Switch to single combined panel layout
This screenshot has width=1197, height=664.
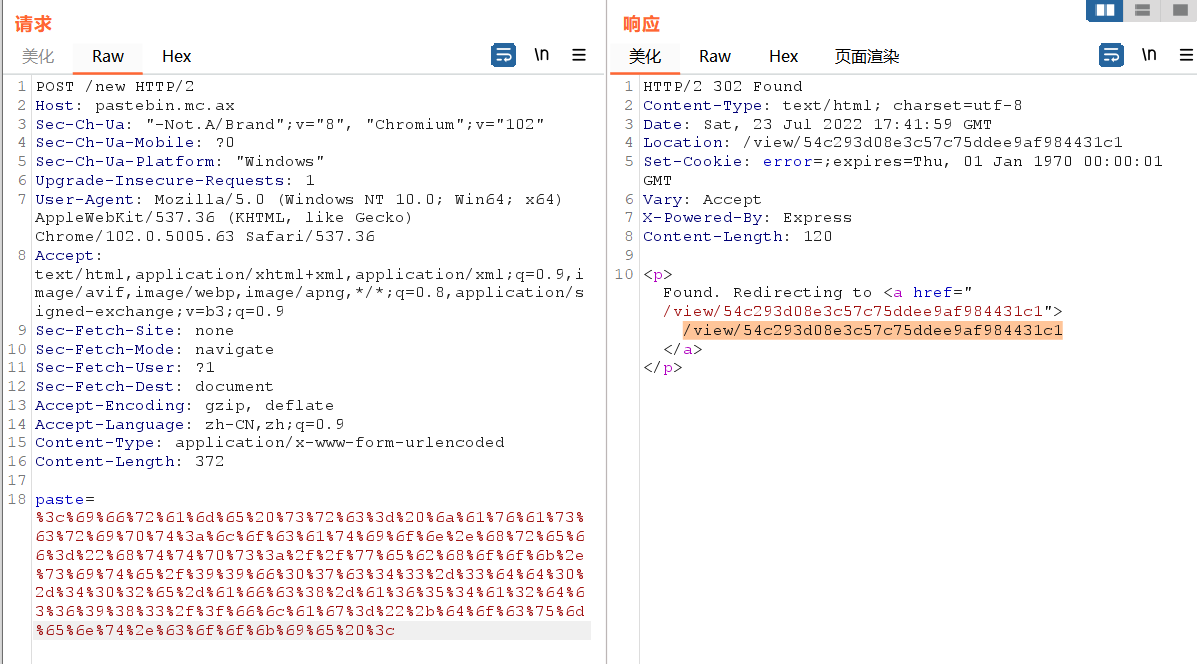(1179, 10)
